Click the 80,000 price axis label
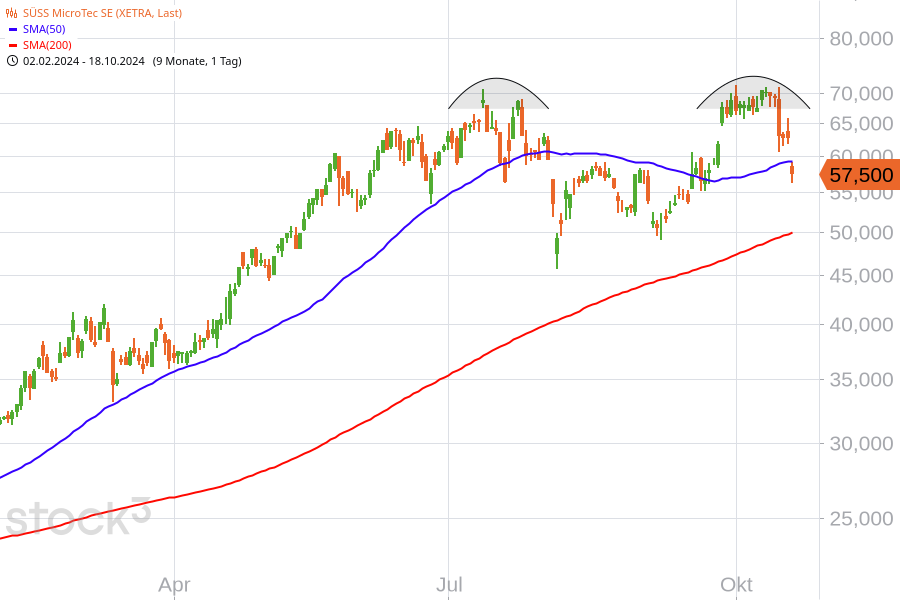This screenshot has height=600, width=900. pos(860,39)
